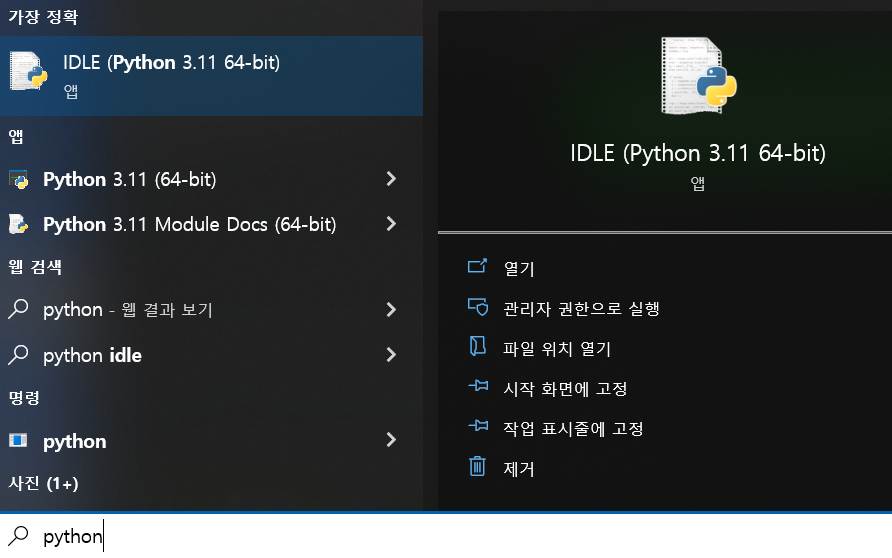Click the 파일 위치 열기 folder icon
Screen dimensions: 892x558
(477, 346)
